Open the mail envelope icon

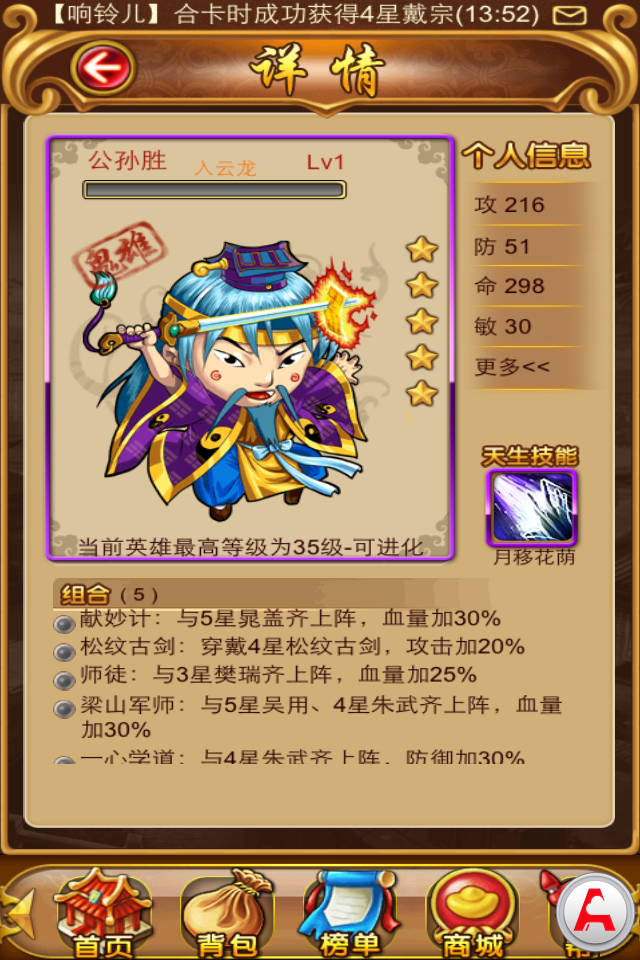(x=570, y=15)
